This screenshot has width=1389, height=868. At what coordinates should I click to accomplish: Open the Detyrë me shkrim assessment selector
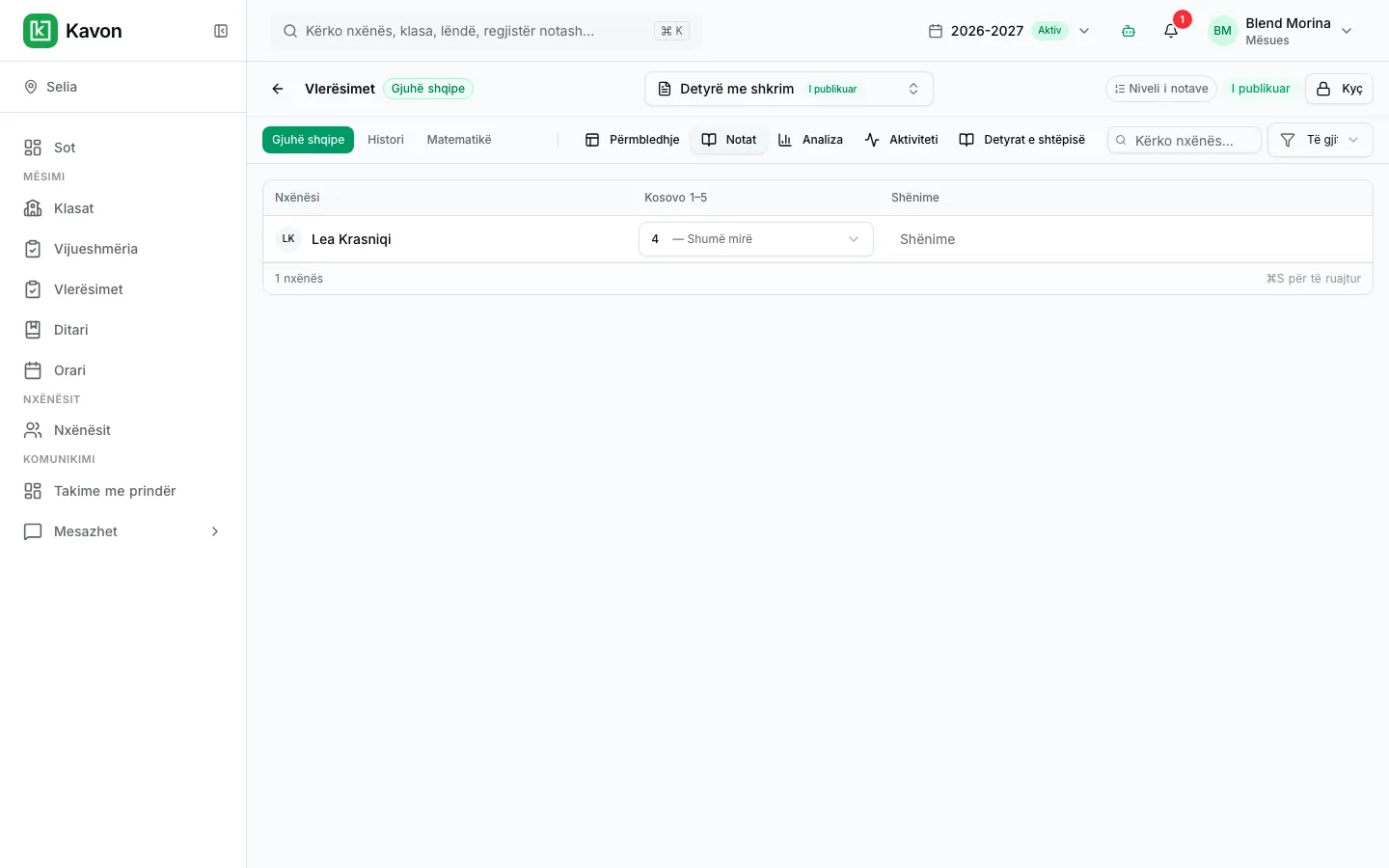point(789,89)
